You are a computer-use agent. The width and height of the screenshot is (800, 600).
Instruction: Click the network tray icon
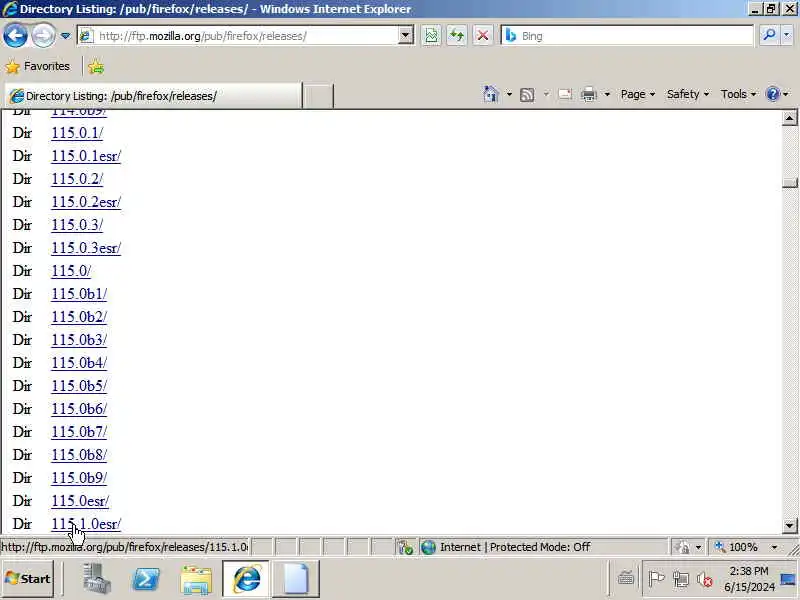(681, 579)
